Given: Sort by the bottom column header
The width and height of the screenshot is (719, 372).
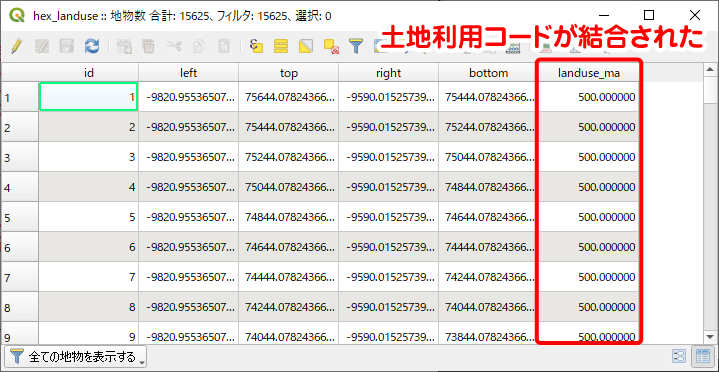Looking at the screenshot, I should 488,73.
